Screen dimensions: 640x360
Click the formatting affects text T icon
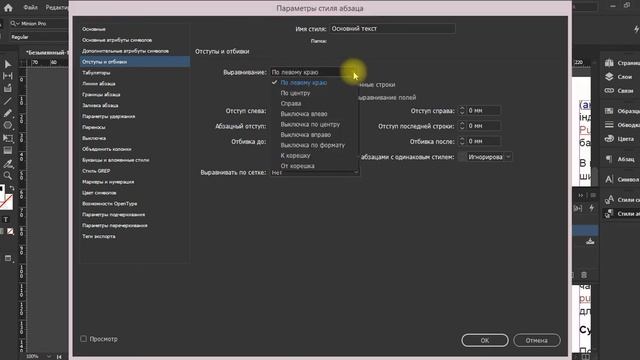point(6,220)
